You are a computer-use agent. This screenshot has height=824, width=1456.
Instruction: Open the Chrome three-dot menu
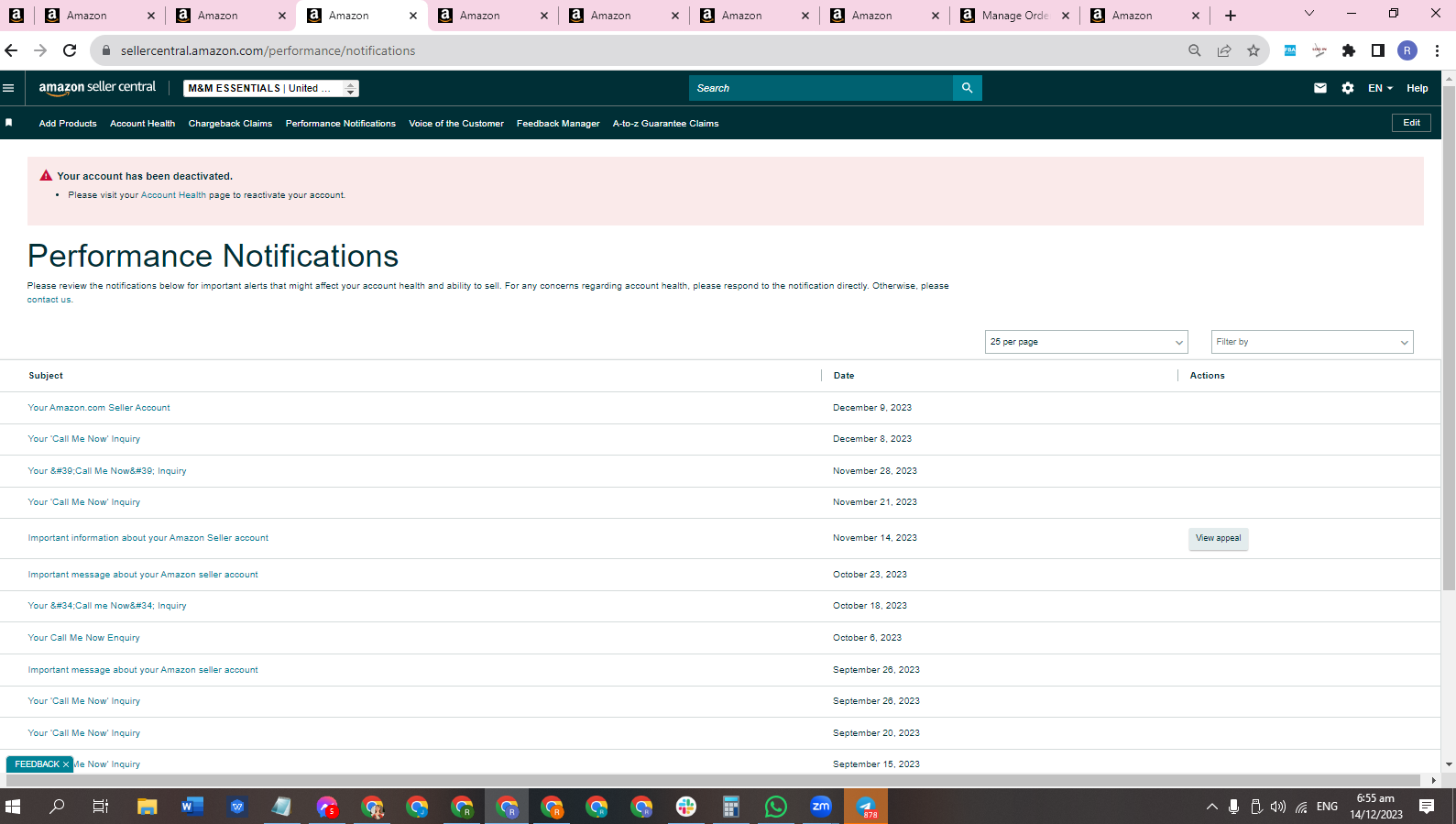pos(1437,50)
